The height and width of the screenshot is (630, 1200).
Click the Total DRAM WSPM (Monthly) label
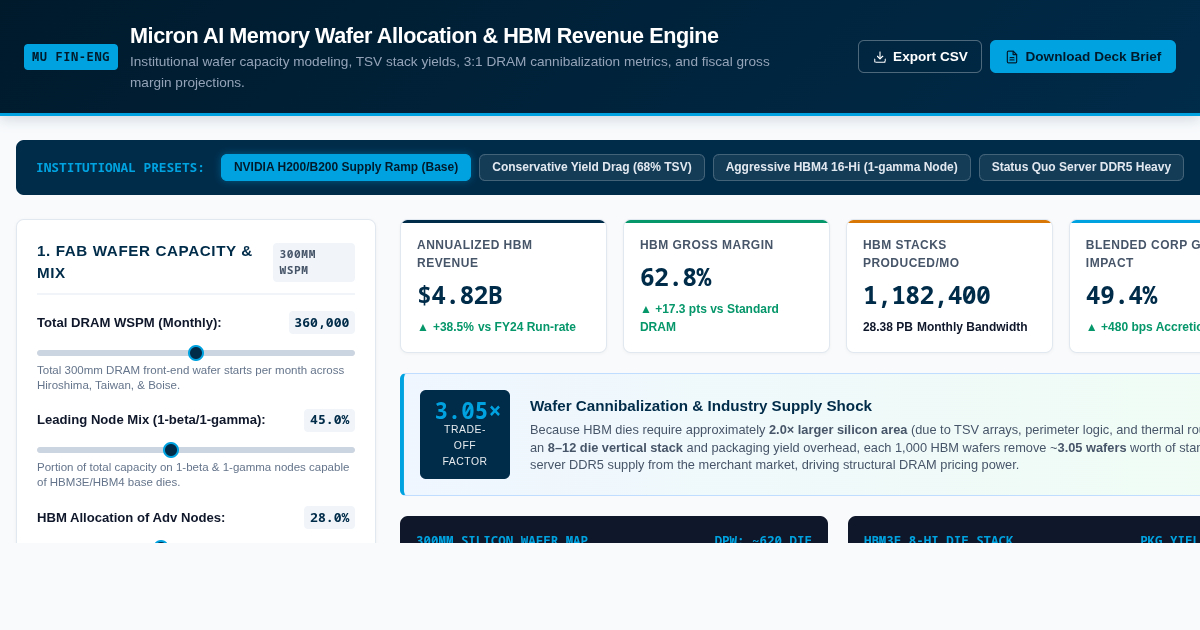tap(129, 322)
